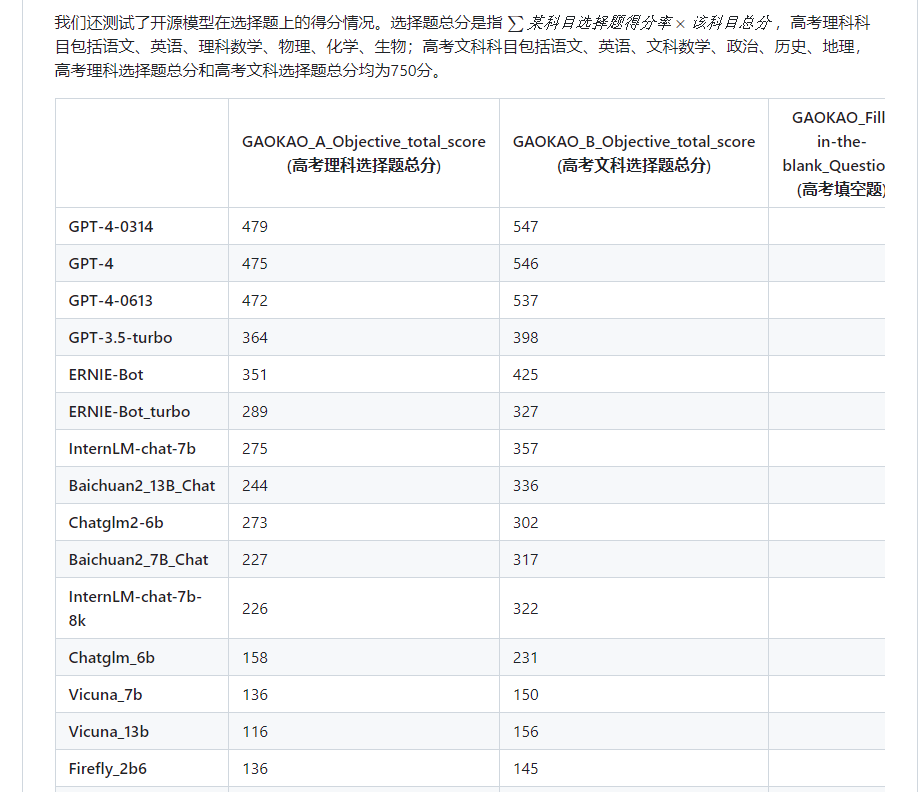Click the Baichuan2_13B_Chat row label
Screen dimensions: 923x792
coord(142,486)
